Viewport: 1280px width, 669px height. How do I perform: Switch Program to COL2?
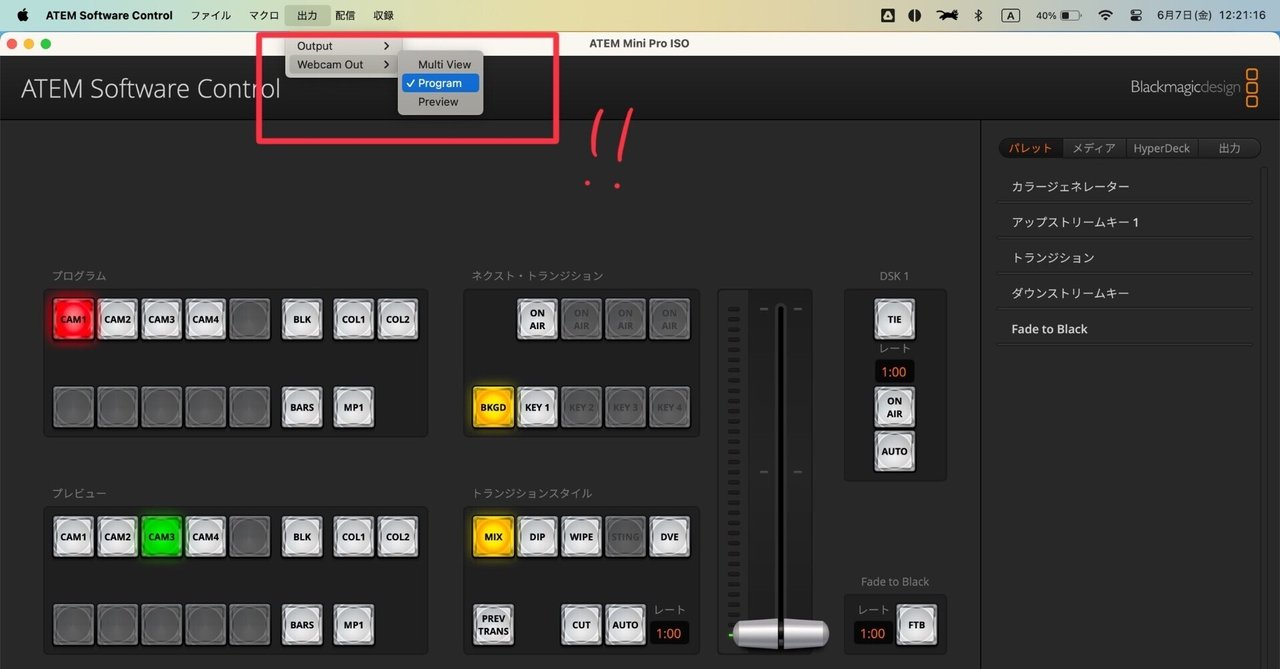[397, 319]
